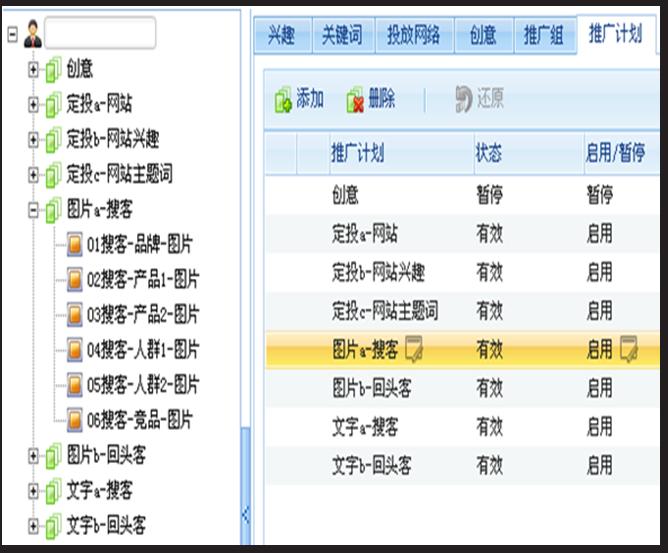The image size is (668, 553).
Task: Expand the 定投b-网站兴趣 tree node
Action: tap(33, 140)
